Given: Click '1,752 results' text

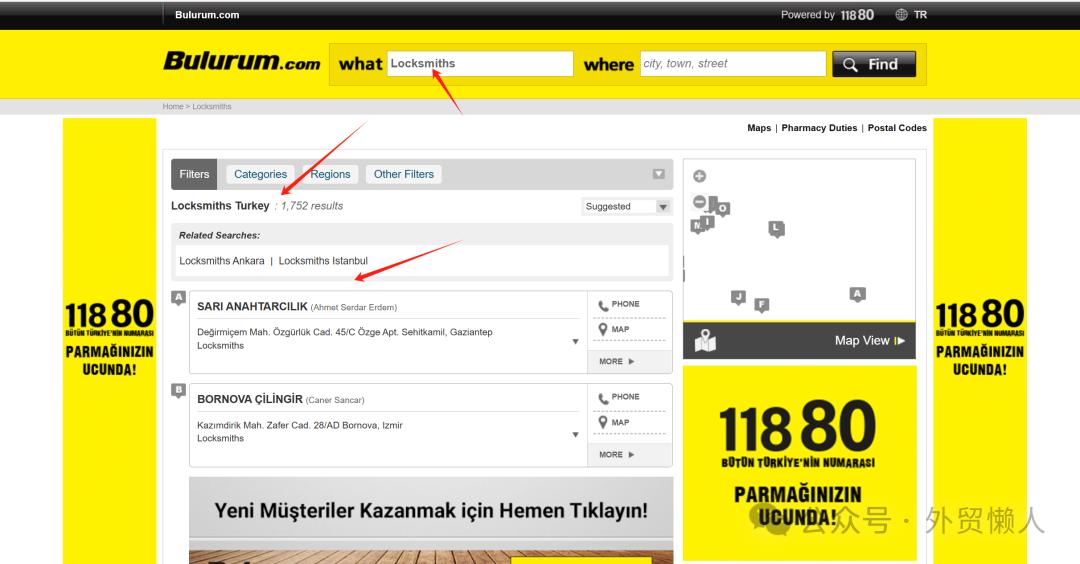Looking at the screenshot, I should tap(311, 206).
